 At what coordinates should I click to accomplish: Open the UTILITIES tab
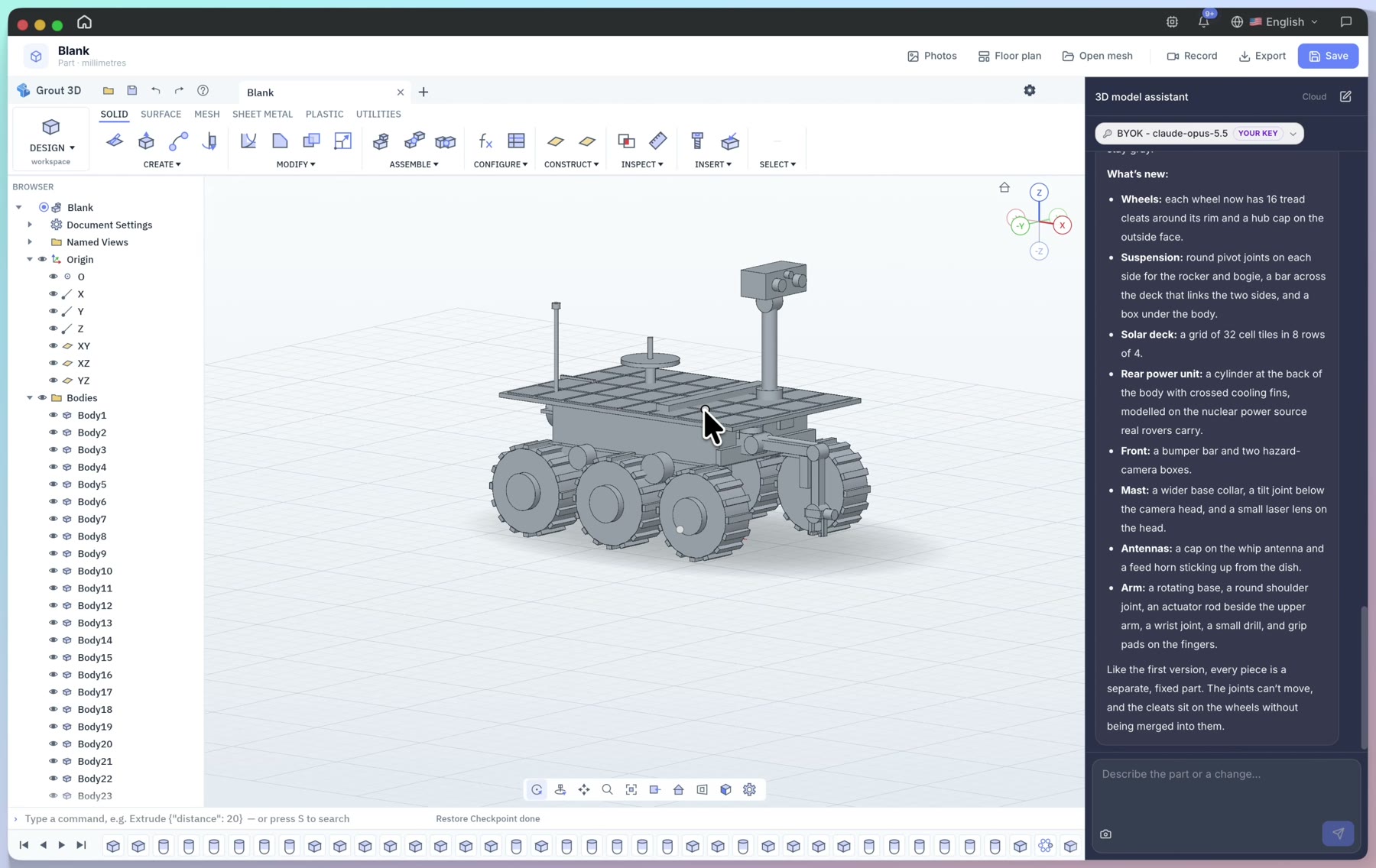coord(378,114)
